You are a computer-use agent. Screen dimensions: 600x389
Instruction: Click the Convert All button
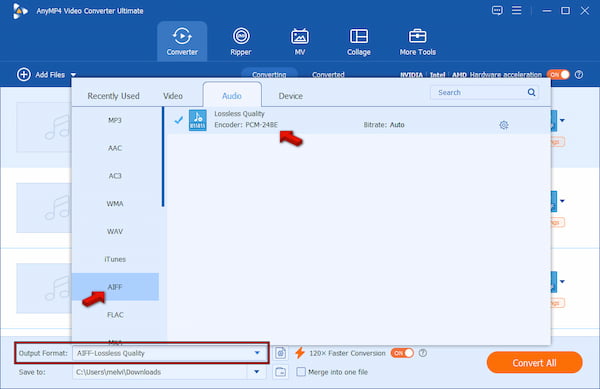(x=534, y=362)
